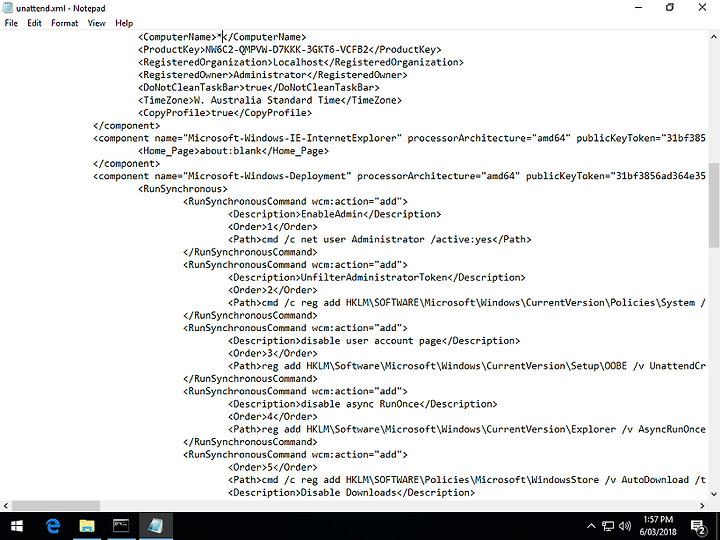Click the disable async RunOnce line
720x540 pixels.
click(363, 404)
